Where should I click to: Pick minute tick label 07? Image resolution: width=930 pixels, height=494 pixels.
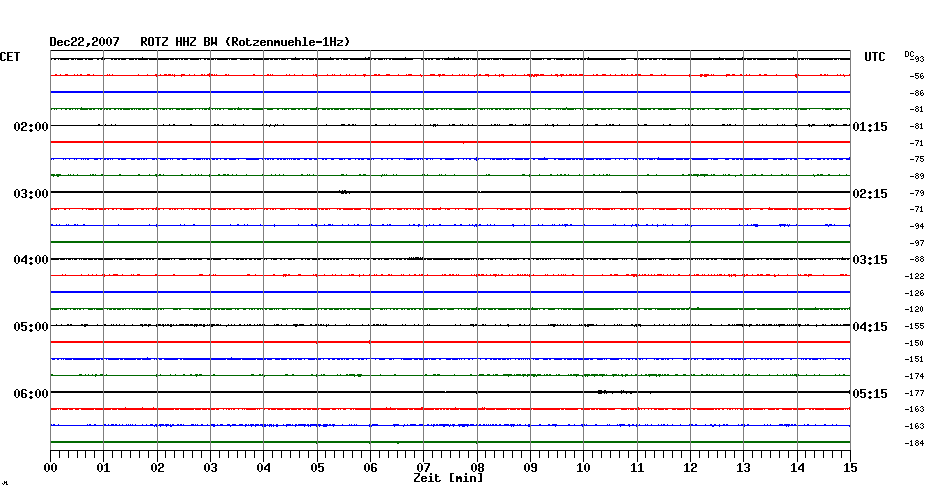423,468
